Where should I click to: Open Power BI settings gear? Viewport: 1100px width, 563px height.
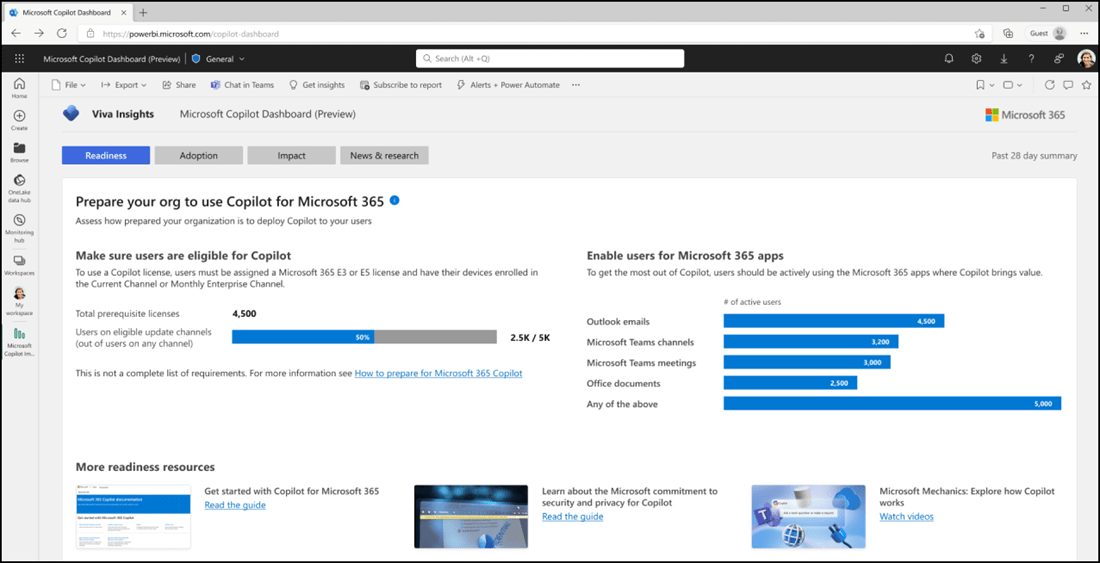coord(976,59)
